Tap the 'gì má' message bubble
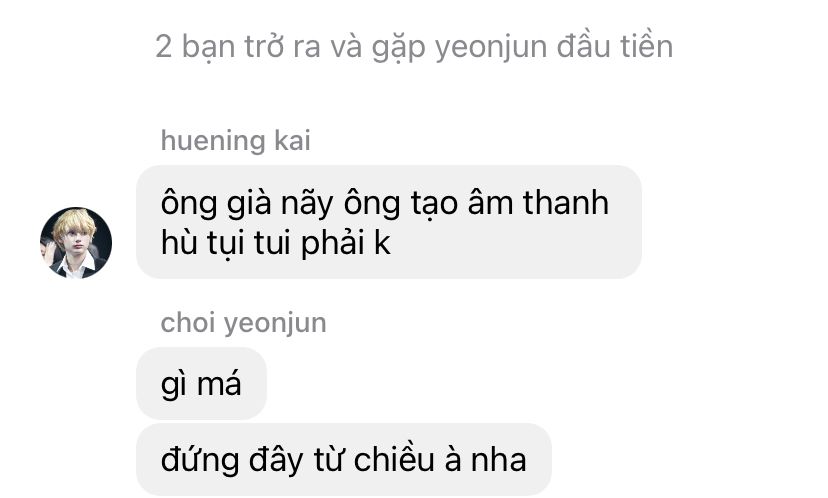Image resolution: width=828 pixels, height=498 pixels. (201, 383)
